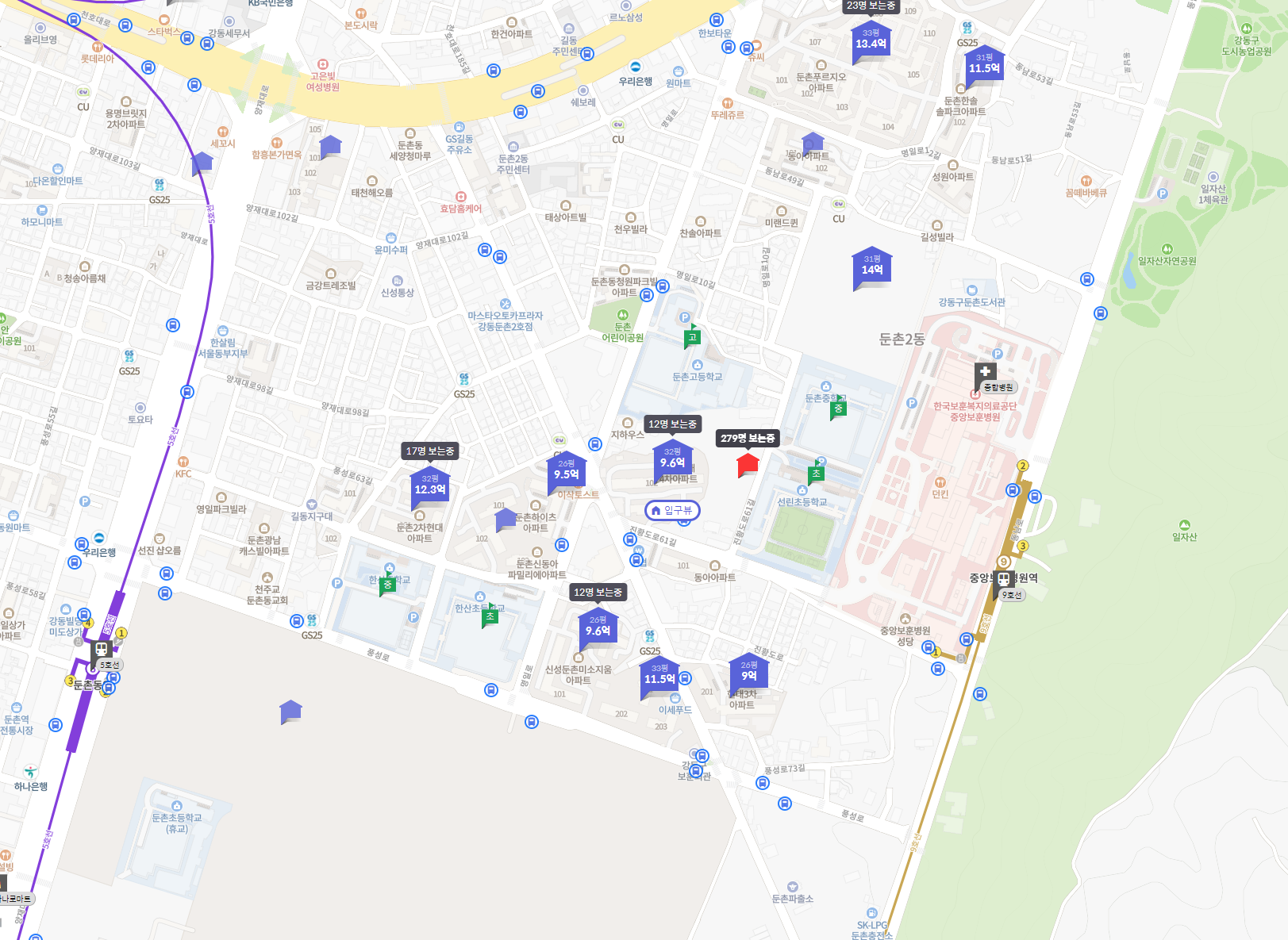Click the 마스타오토카프라자 car service icon
The image size is (1288, 940).
coord(505,304)
